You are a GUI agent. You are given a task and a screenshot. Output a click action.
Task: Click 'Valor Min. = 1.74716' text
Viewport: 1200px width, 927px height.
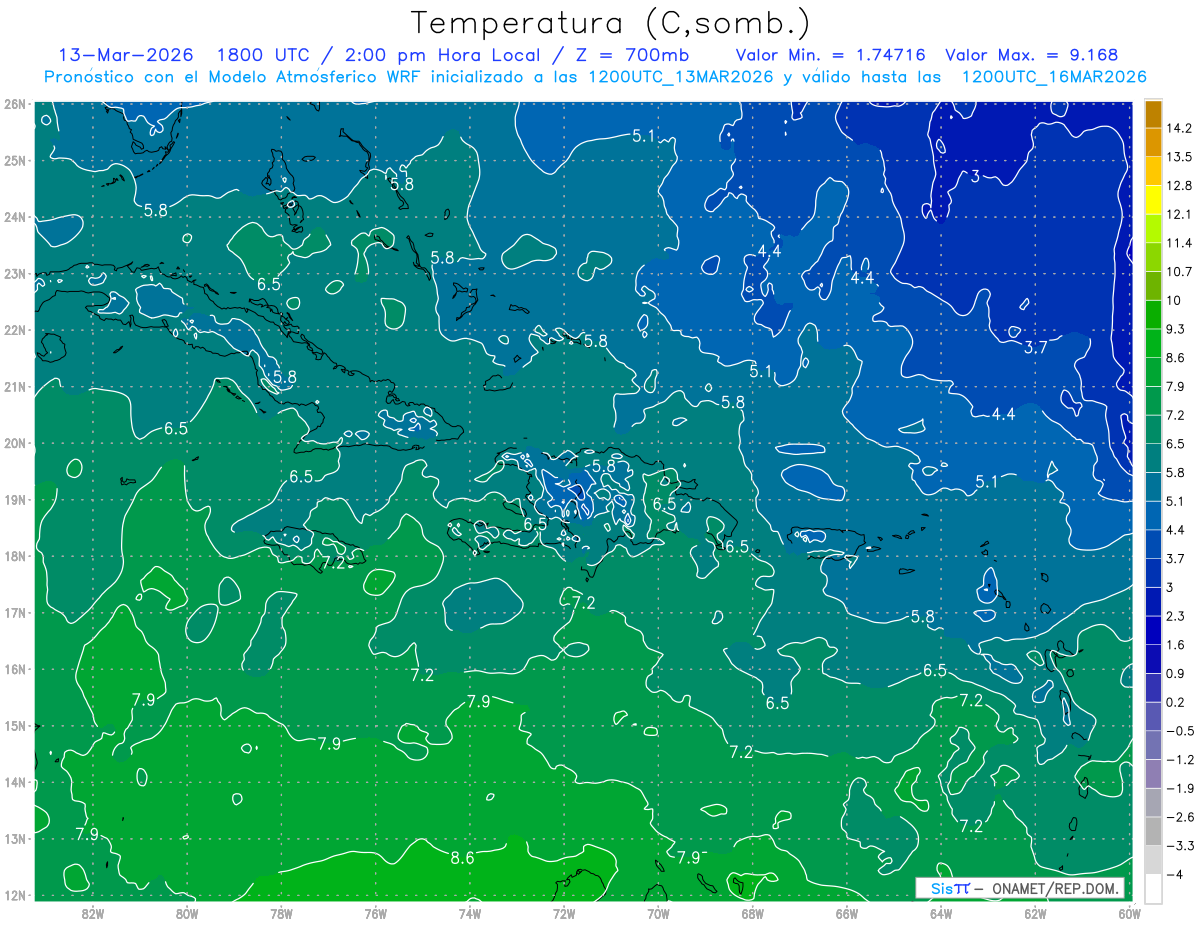[x=830, y=55]
